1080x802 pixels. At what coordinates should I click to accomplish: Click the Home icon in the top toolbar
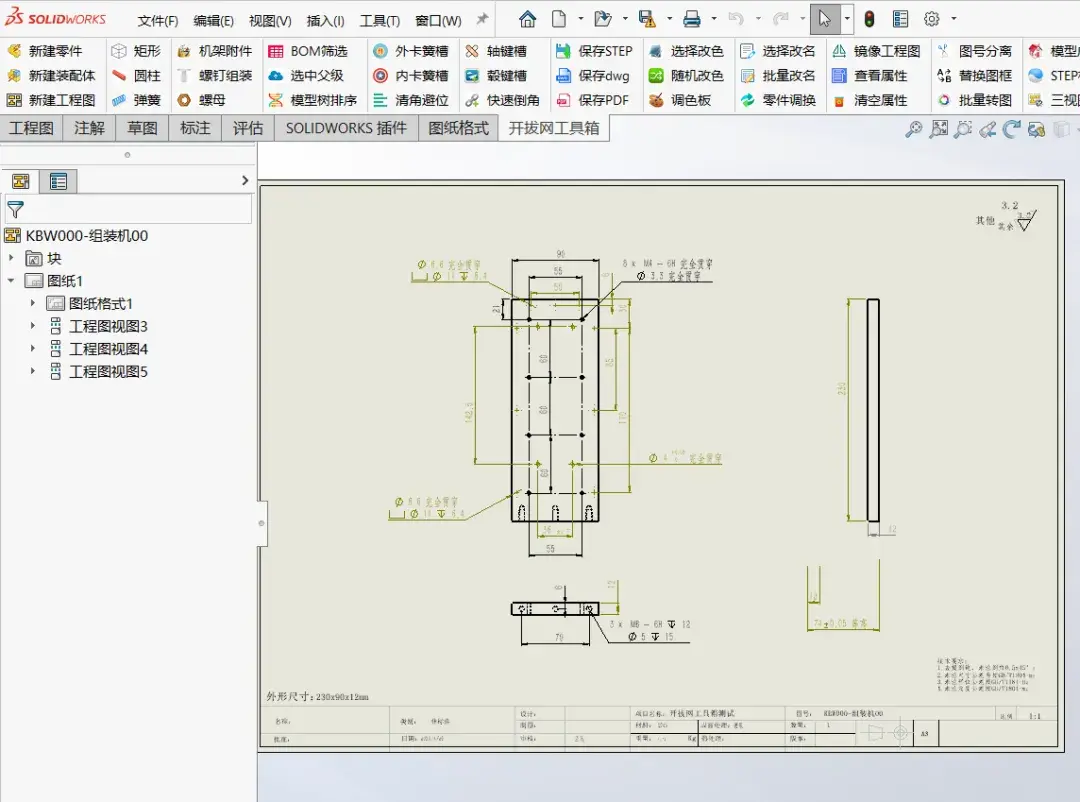pyautogui.click(x=527, y=19)
